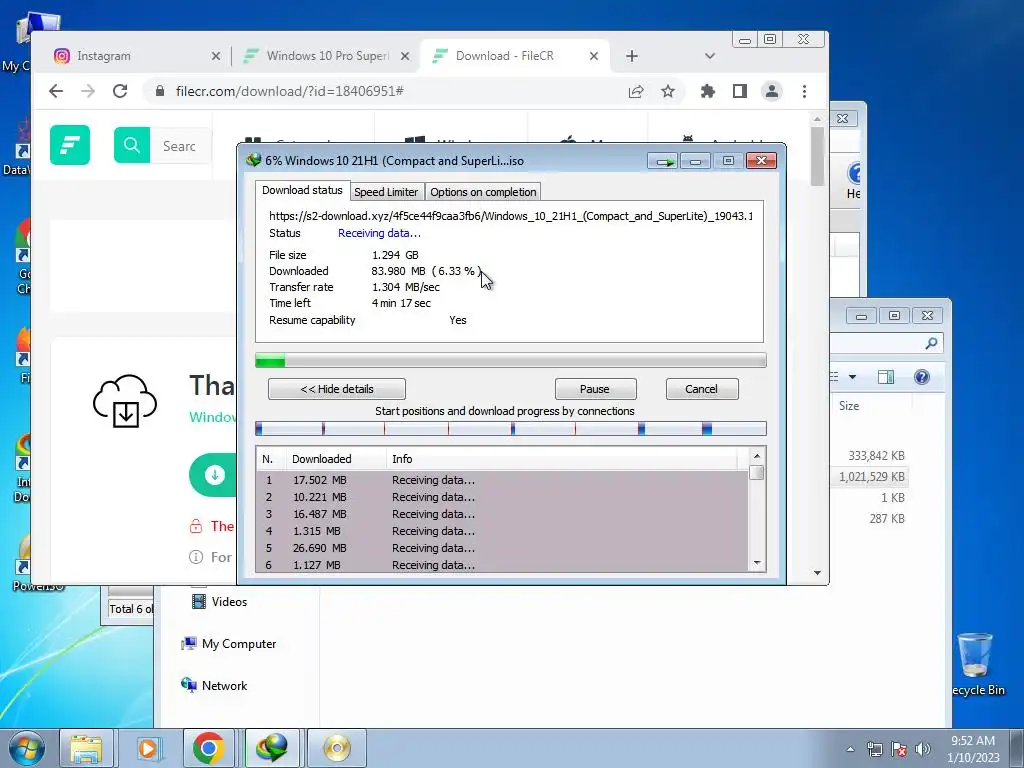Click the connections progress strip
The height and width of the screenshot is (768, 1024).
510,428
